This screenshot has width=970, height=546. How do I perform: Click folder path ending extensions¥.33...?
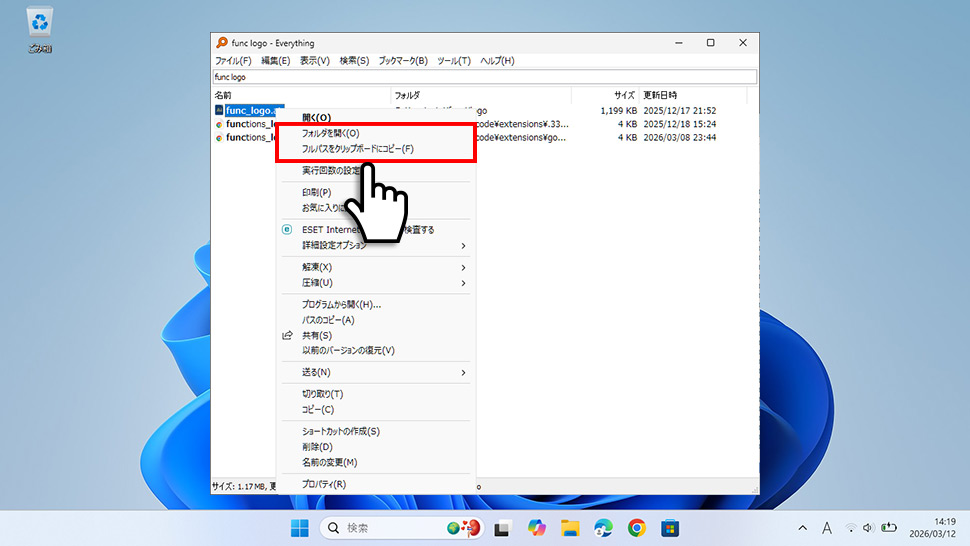click(523, 124)
